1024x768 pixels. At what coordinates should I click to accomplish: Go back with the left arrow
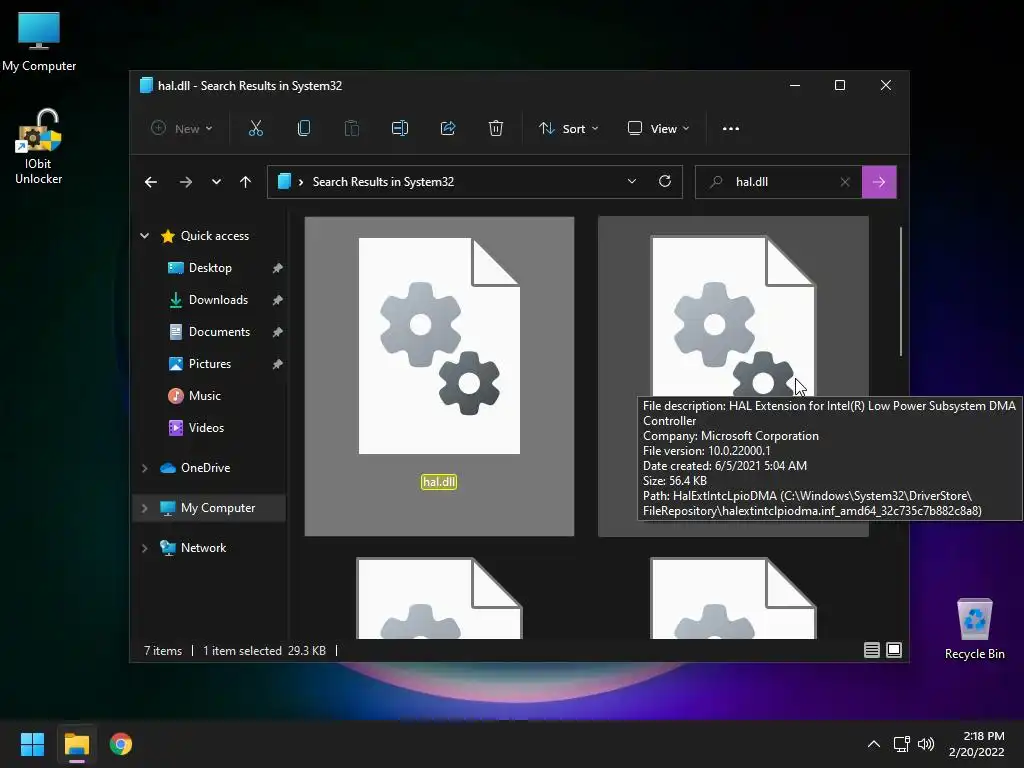click(x=151, y=182)
